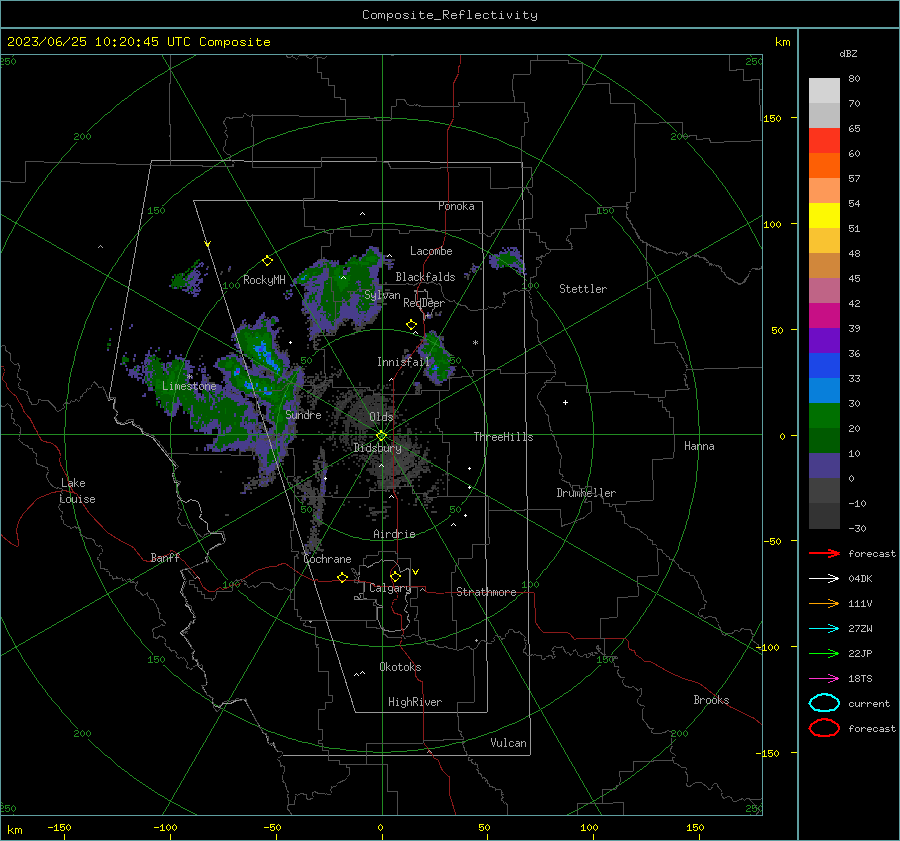
Task: Pick the light gray 70-80 dBZ swatch
Action: click(824, 91)
